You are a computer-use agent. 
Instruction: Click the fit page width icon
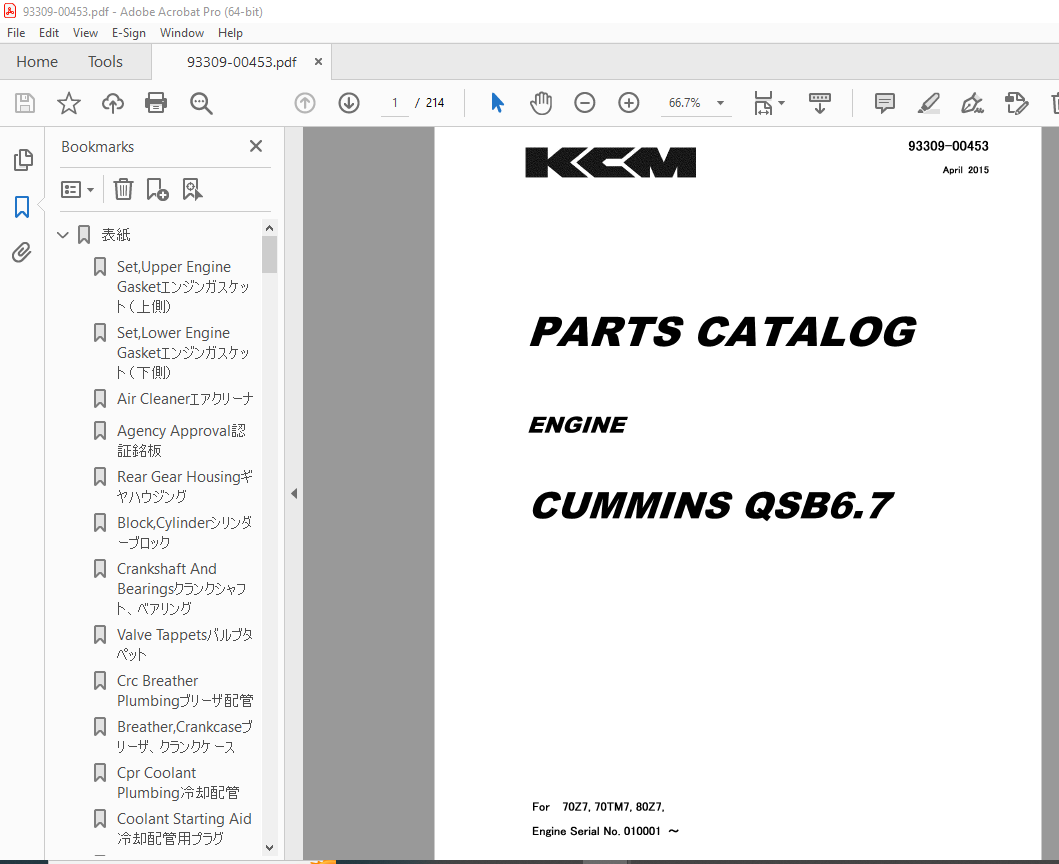(763, 103)
